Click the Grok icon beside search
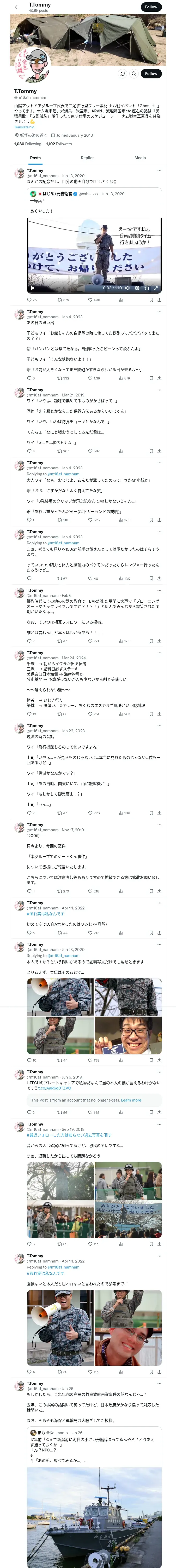The image size is (176, 1568). point(122,74)
